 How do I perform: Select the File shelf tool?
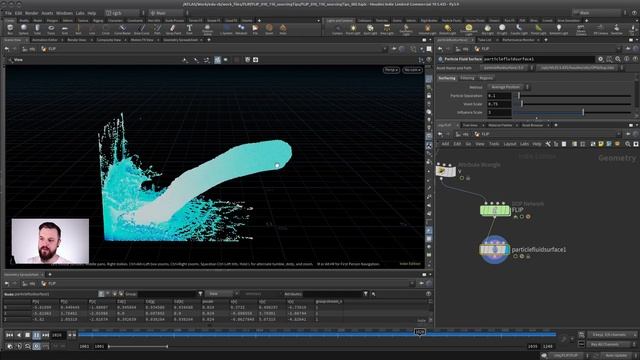255,29
